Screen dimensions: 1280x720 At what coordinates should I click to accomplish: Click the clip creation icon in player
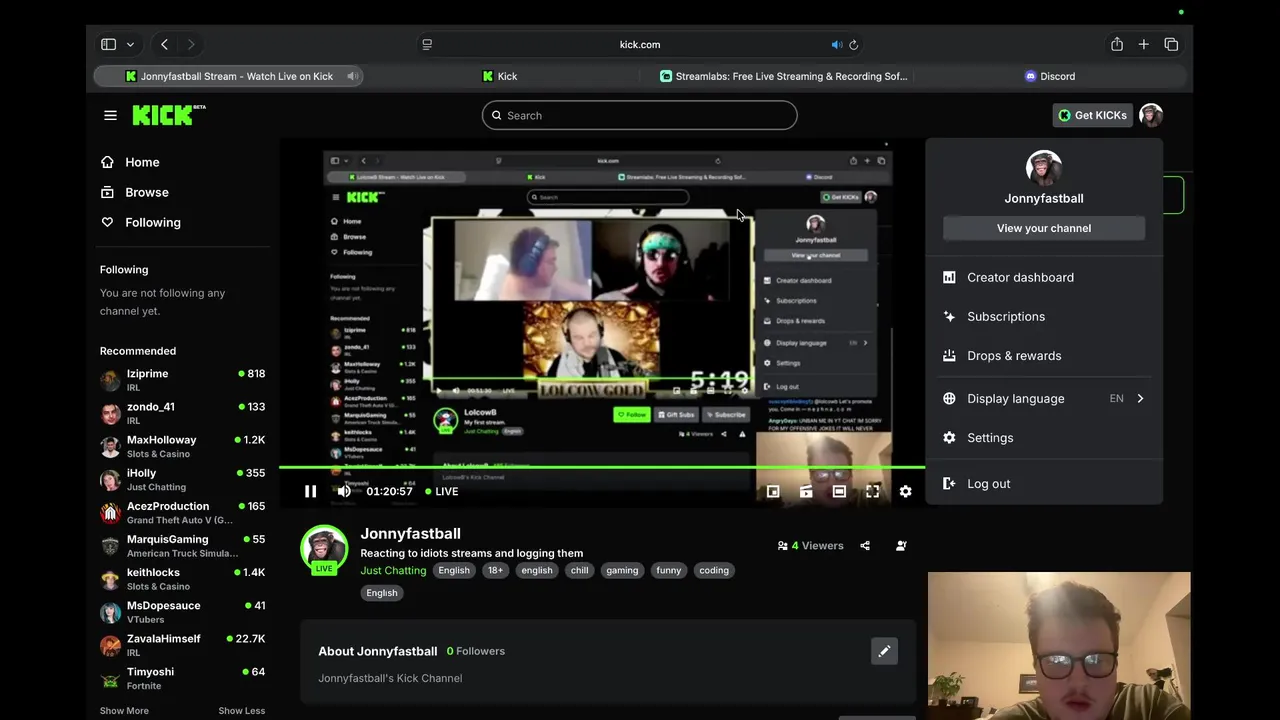(806, 491)
